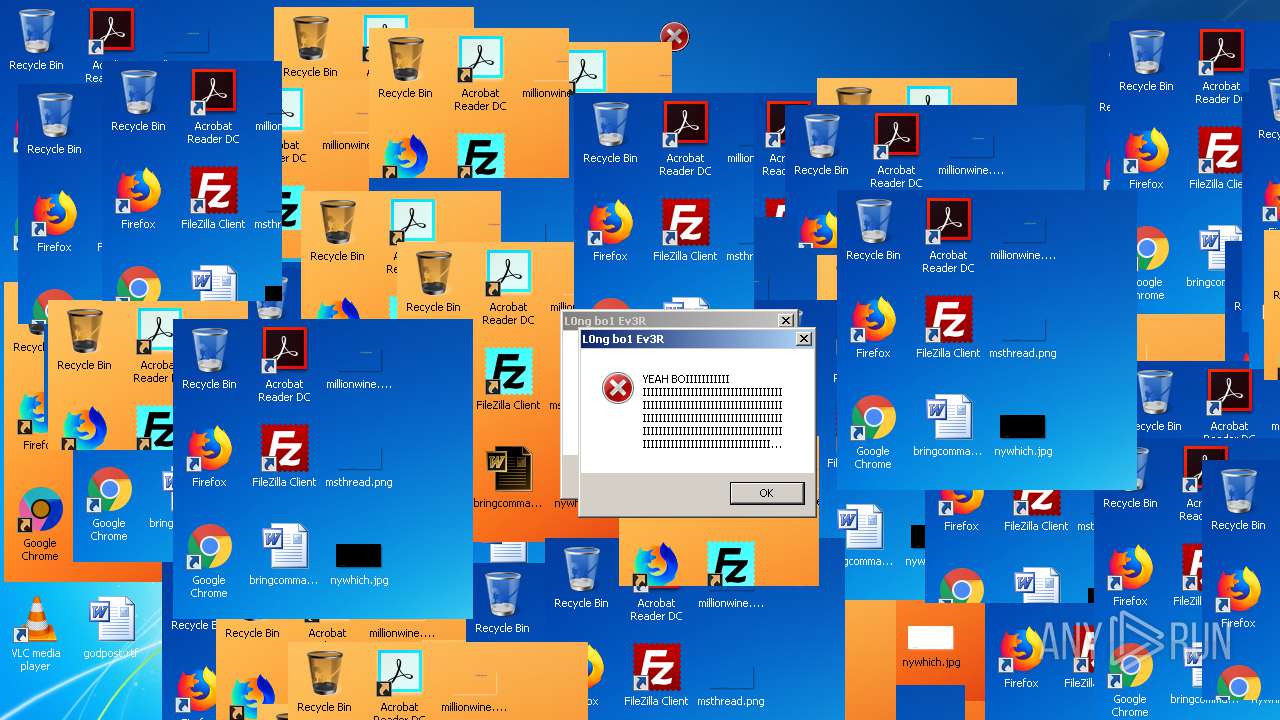This screenshot has width=1280, height=720.
Task: Click the red error icon inside the dialog
Action: point(617,389)
